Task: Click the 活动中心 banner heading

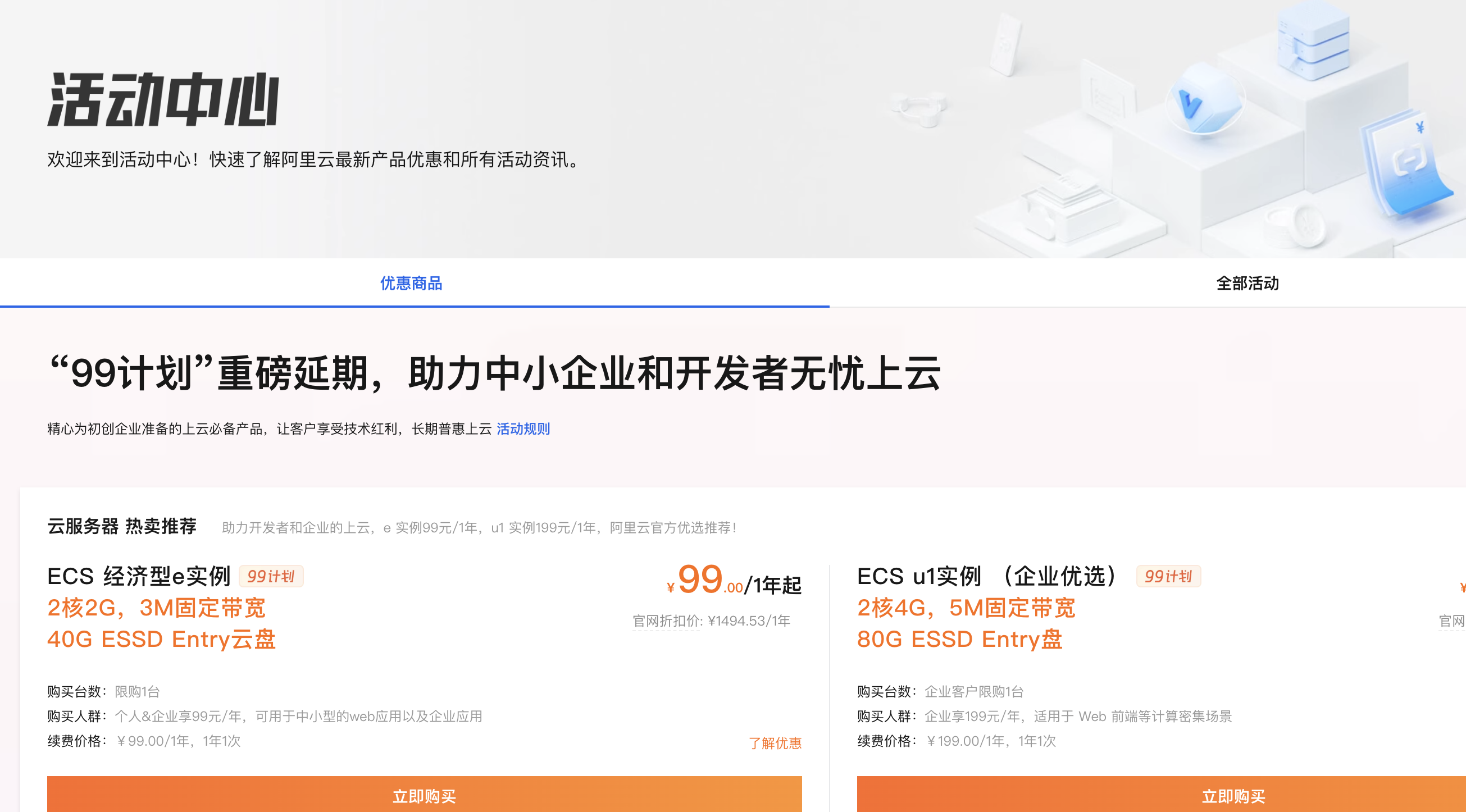Action: (x=163, y=99)
